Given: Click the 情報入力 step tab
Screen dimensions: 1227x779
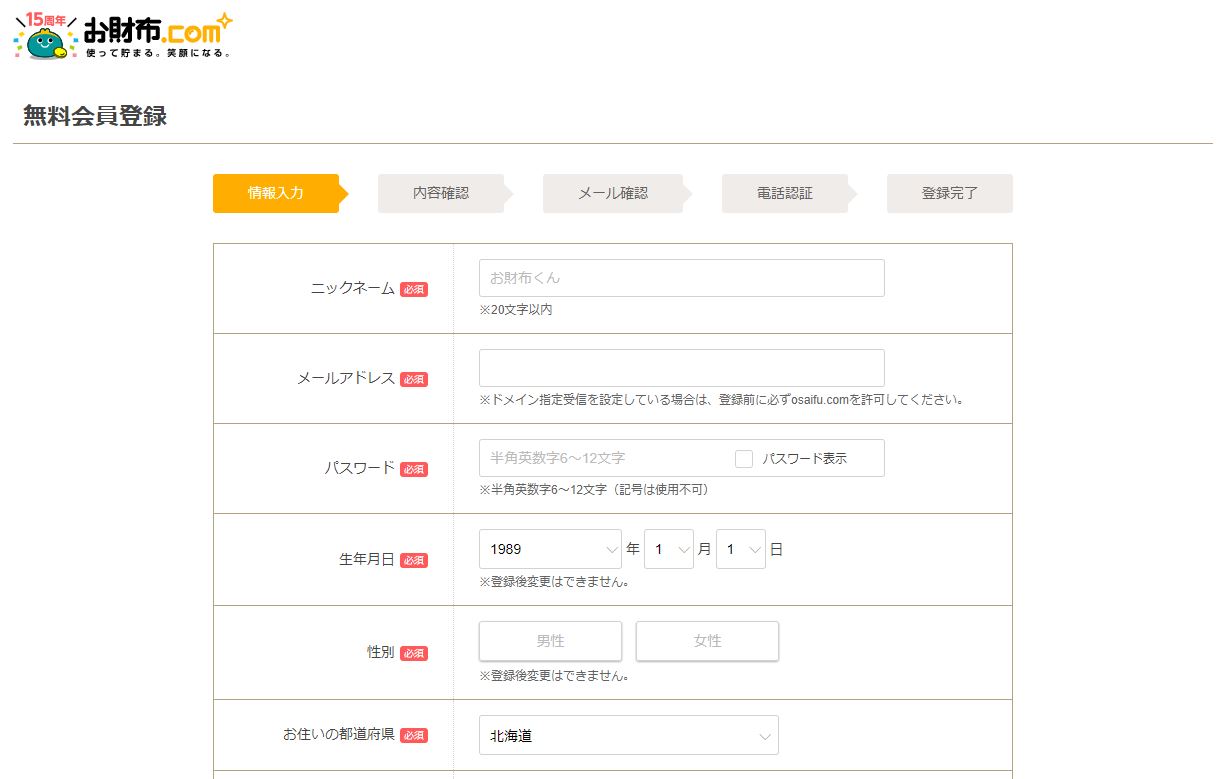Looking at the screenshot, I should coord(275,194).
